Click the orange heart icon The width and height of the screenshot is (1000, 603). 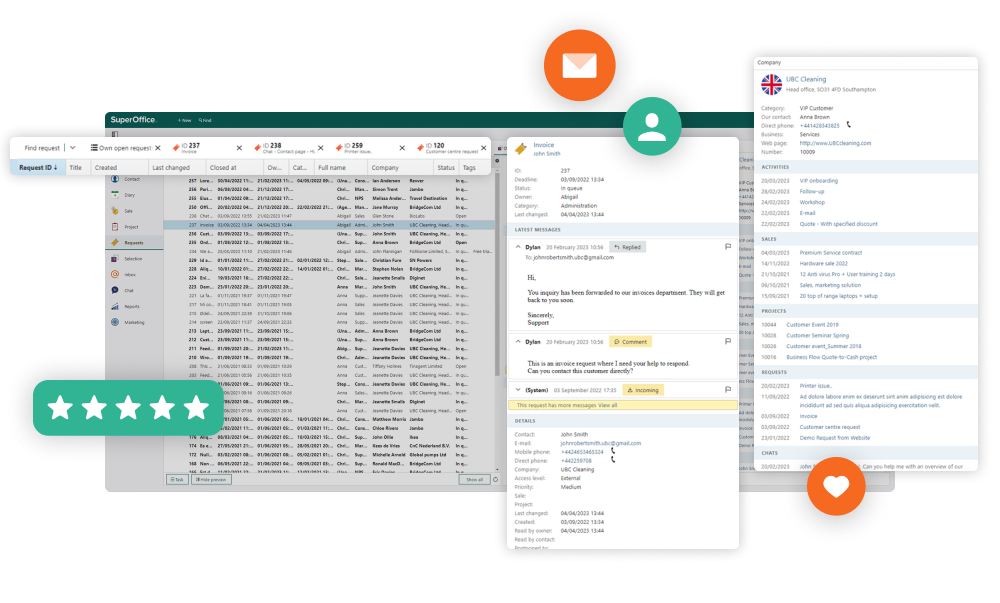[836, 486]
